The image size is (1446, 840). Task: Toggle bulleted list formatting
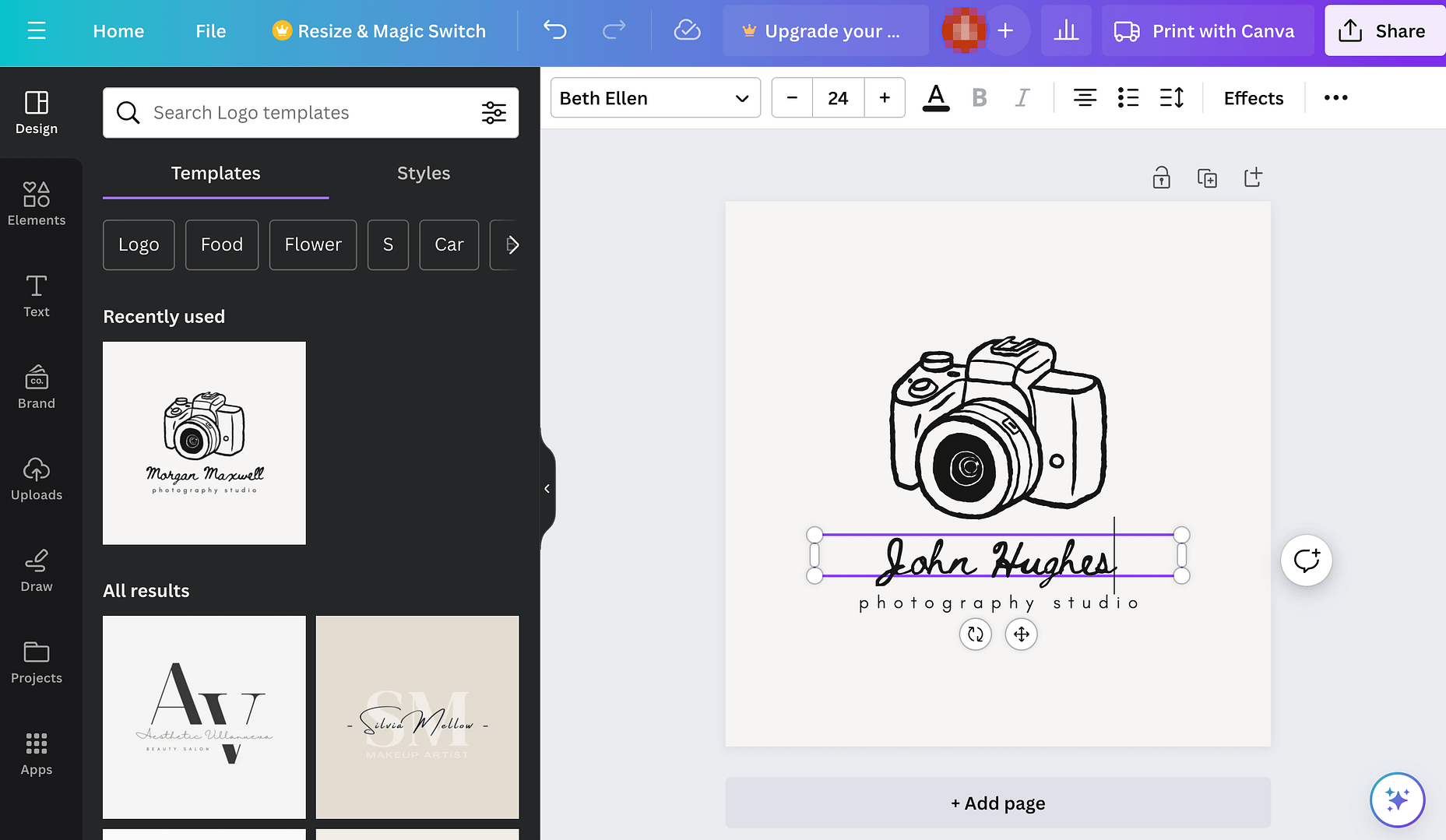1128,98
